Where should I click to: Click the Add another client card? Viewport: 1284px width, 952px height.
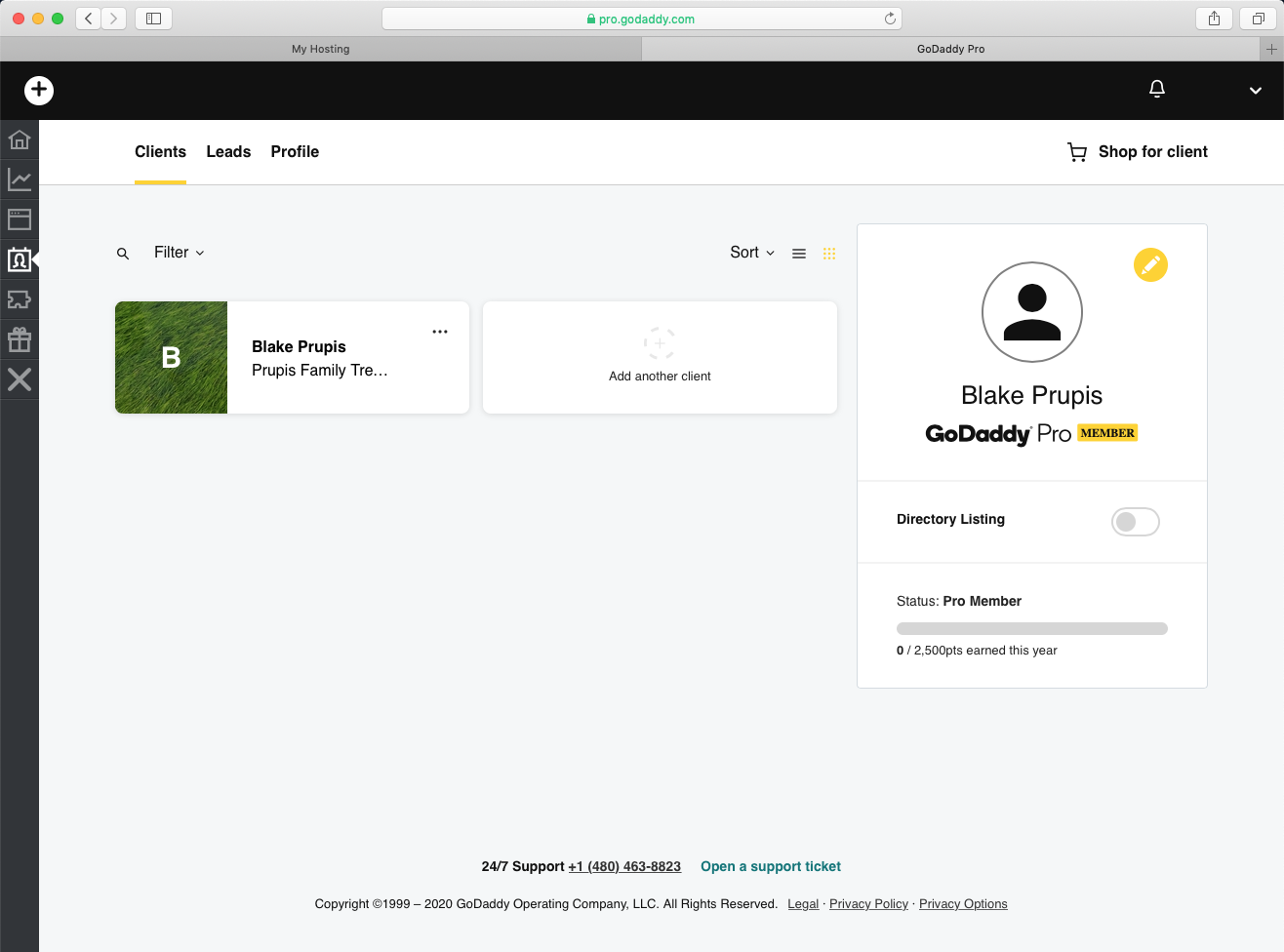pos(660,357)
